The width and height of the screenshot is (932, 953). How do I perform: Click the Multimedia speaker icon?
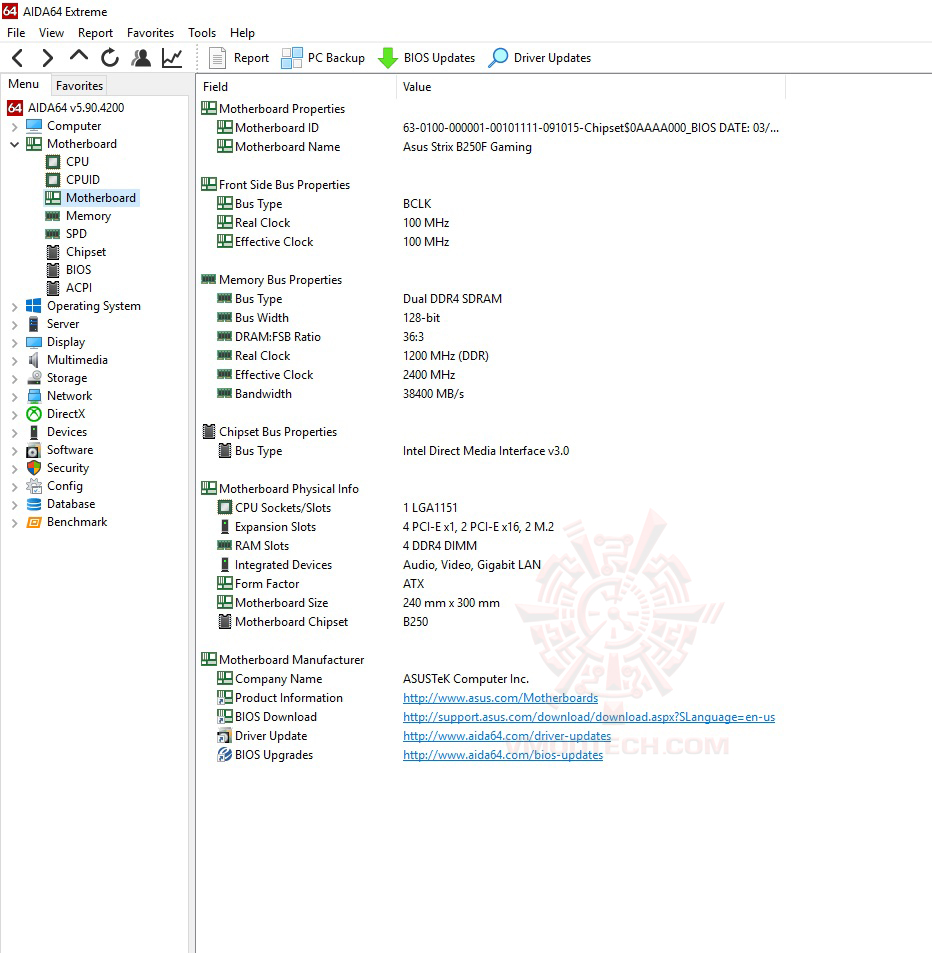[33, 360]
